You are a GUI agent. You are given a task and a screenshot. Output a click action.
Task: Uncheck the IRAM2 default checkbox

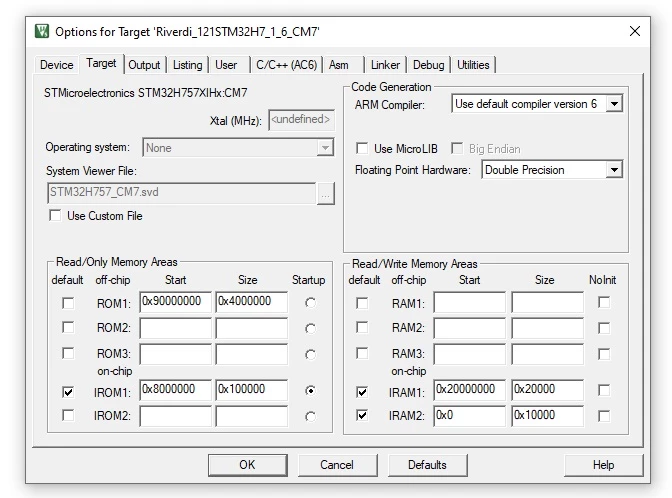362,415
